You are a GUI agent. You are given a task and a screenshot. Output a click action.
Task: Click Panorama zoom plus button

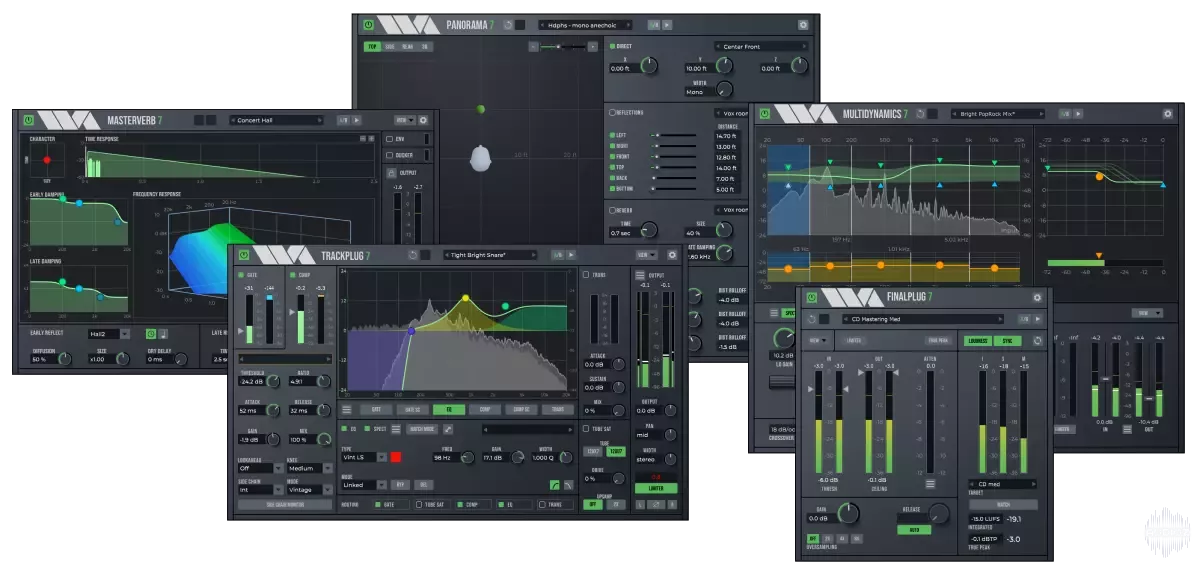tap(593, 46)
